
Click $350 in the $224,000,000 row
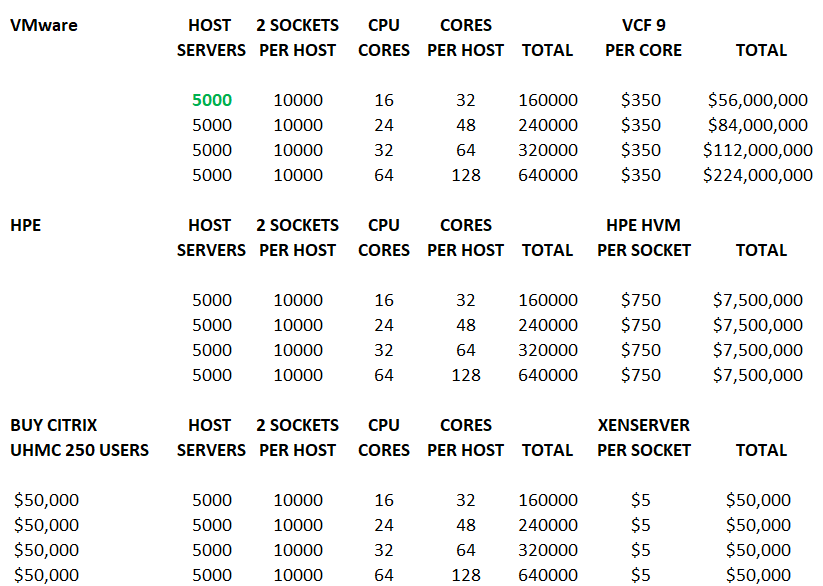tap(640, 175)
